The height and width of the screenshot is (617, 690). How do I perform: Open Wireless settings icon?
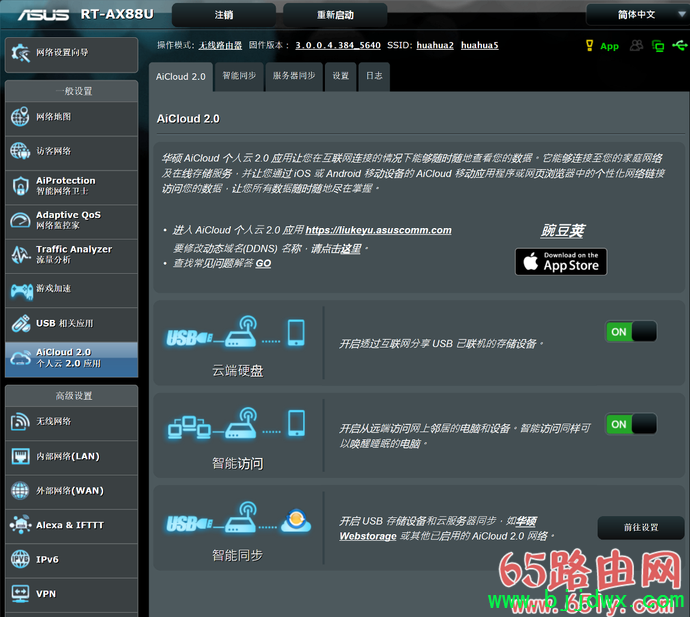click(x=20, y=422)
